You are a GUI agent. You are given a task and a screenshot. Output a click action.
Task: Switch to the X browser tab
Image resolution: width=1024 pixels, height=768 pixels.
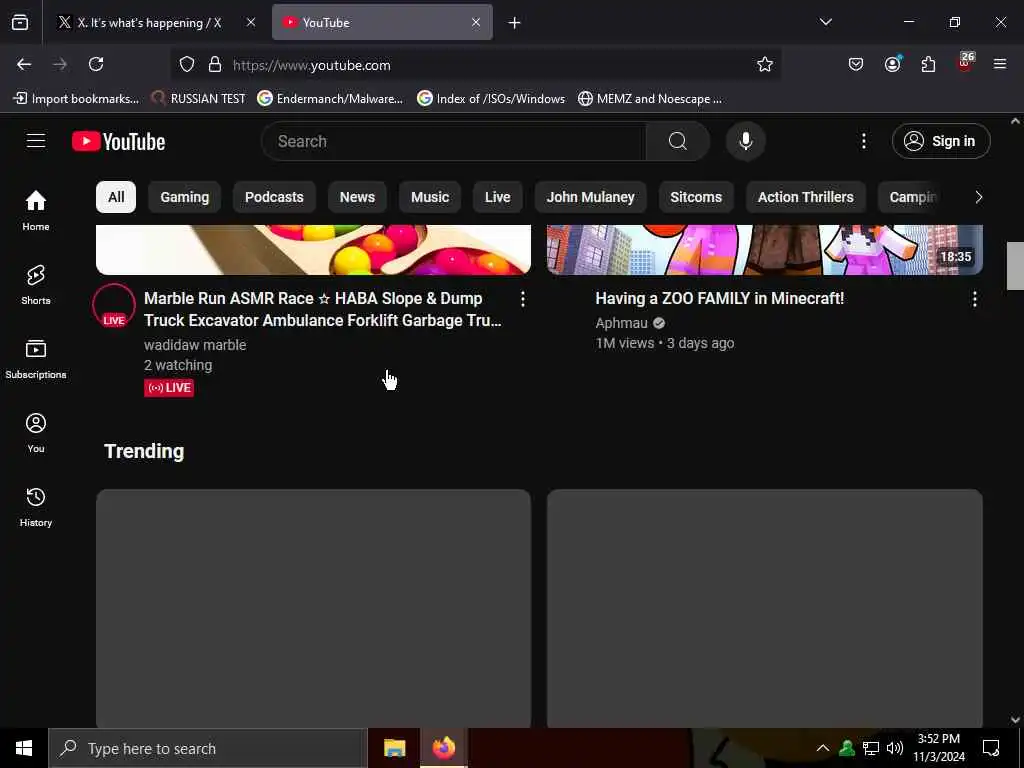coord(149,23)
